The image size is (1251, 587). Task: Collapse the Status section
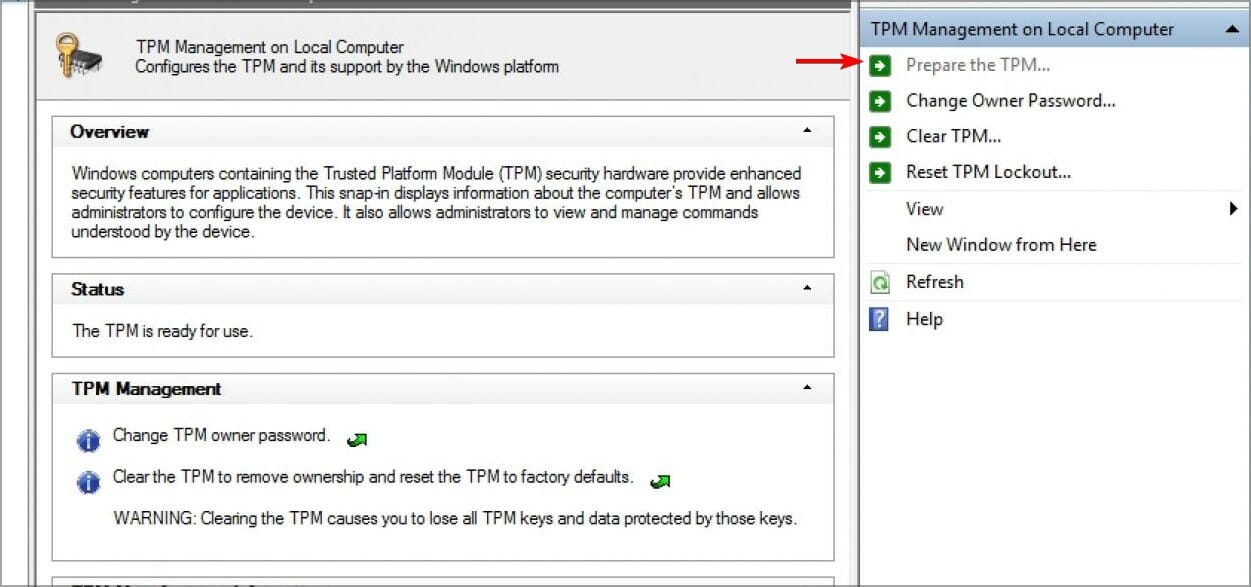807,289
